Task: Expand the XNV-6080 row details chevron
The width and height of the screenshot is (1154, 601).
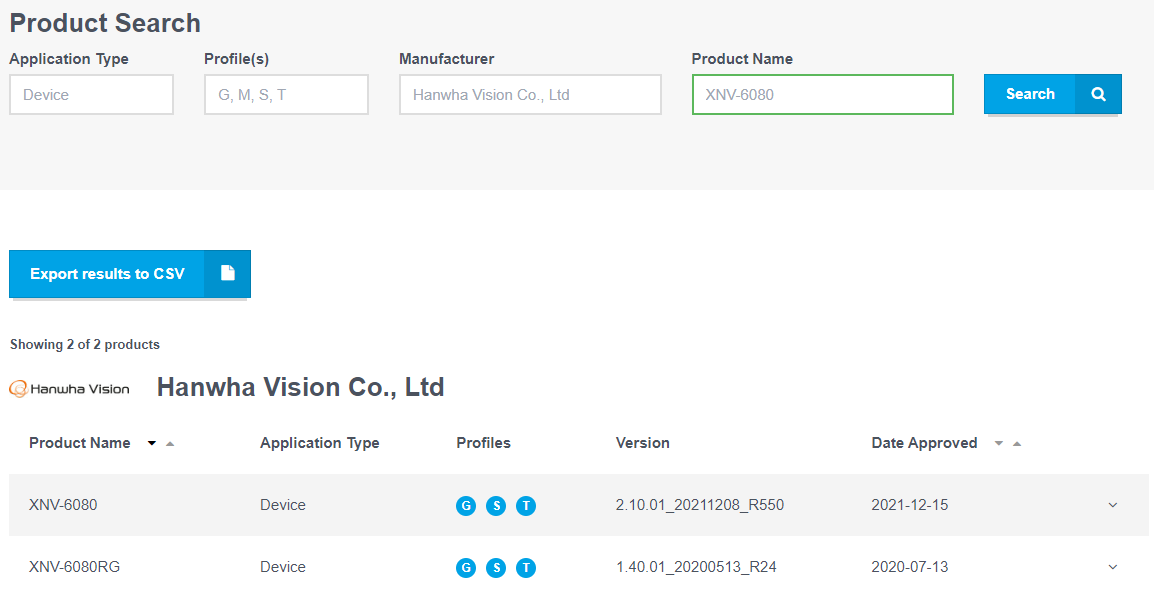Action: point(1113,505)
